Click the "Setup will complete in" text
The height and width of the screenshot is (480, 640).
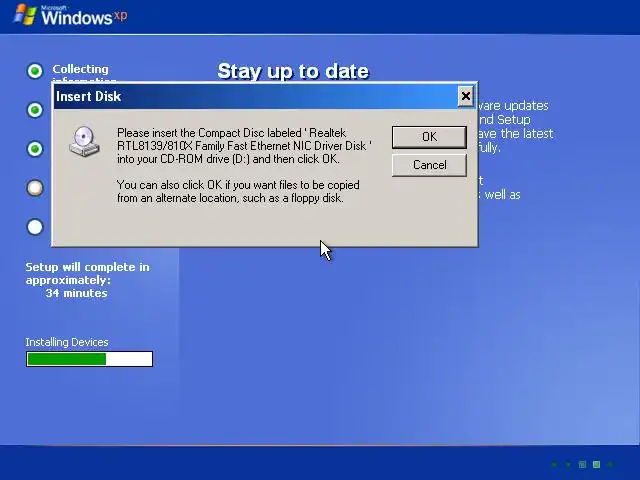[87, 267]
